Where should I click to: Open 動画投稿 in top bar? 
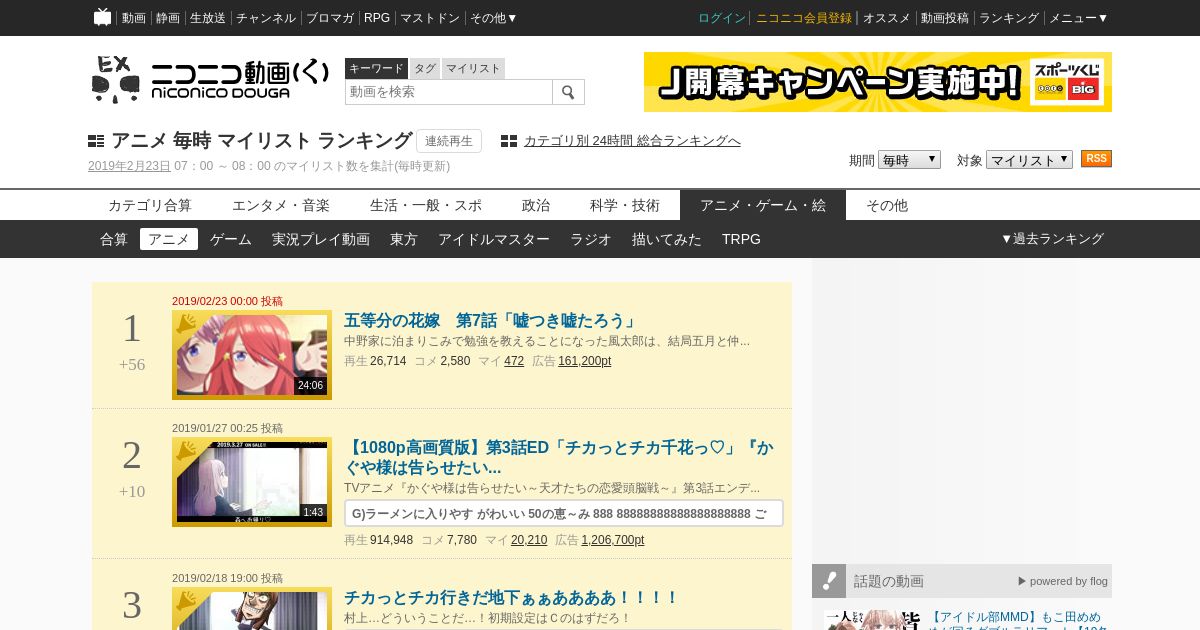pos(945,18)
